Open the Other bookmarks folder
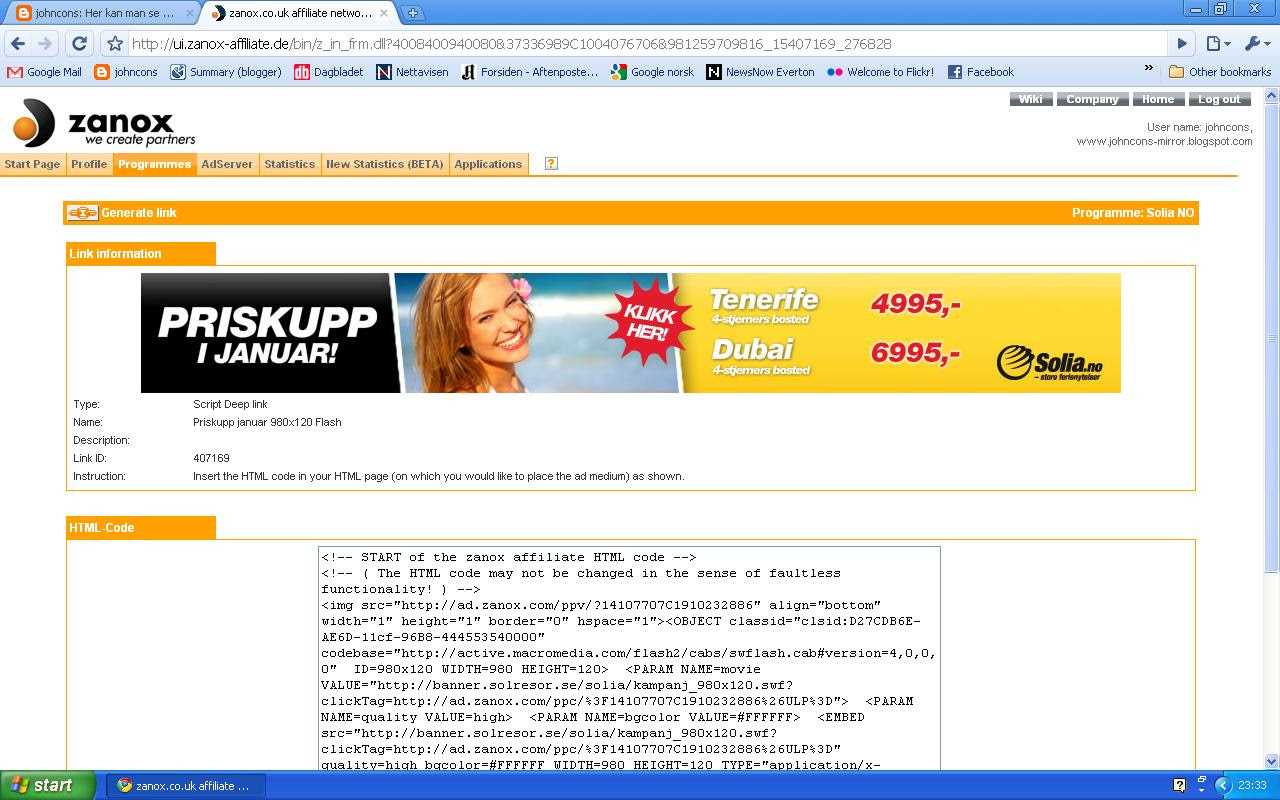1280x800 pixels. (1220, 72)
